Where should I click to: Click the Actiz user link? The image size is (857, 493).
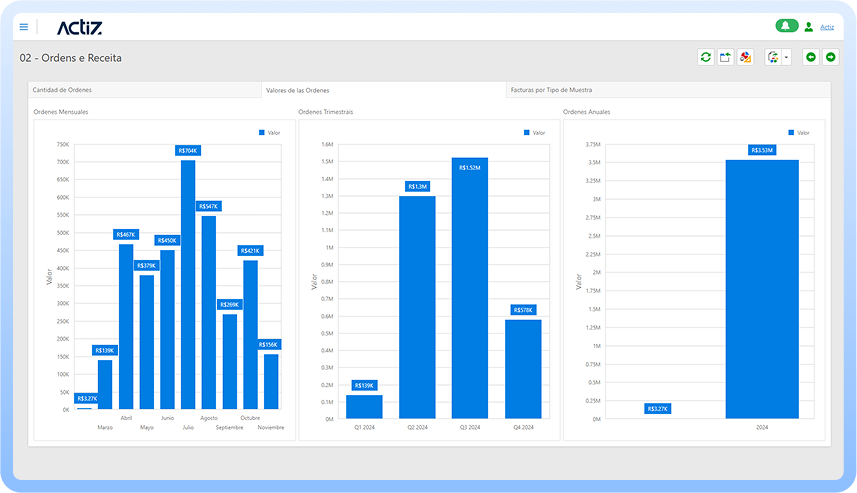[827, 27]
